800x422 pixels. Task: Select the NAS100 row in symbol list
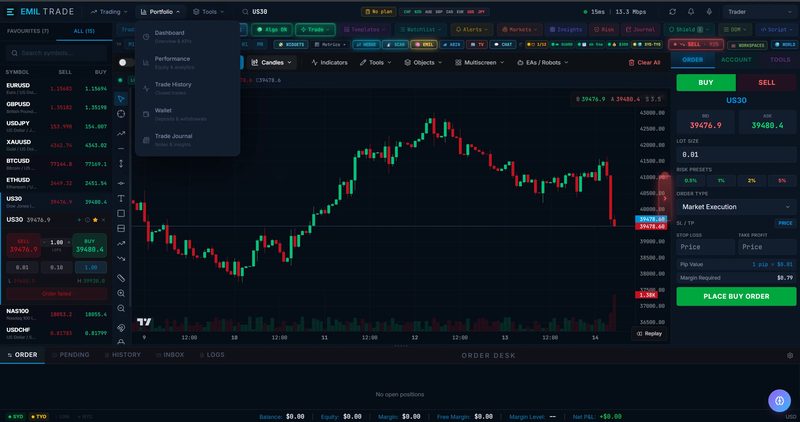56,314
